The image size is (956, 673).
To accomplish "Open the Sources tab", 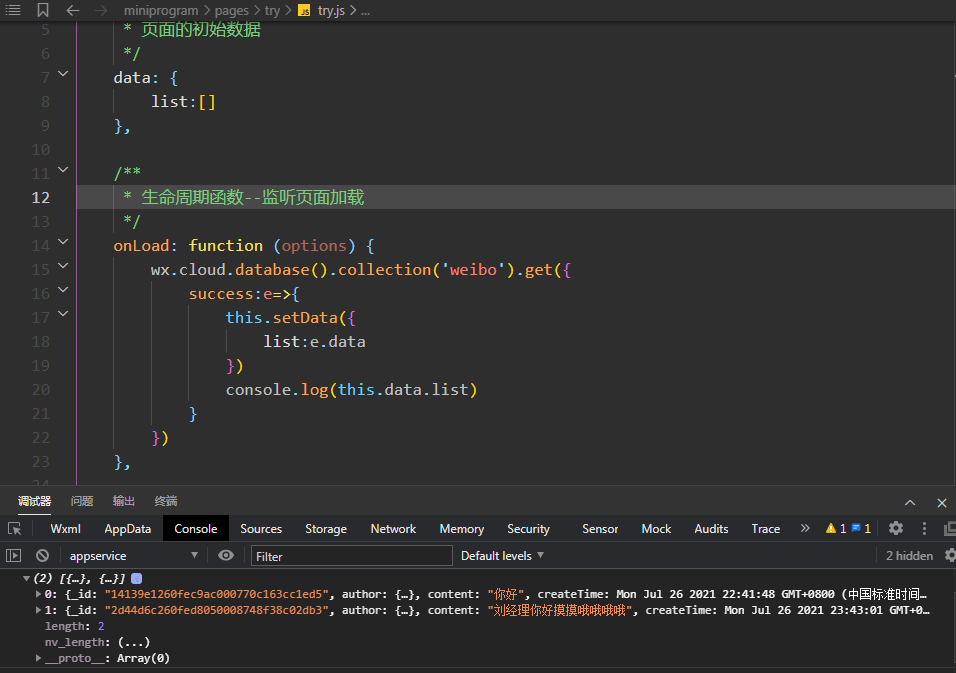I will [261, 529].
